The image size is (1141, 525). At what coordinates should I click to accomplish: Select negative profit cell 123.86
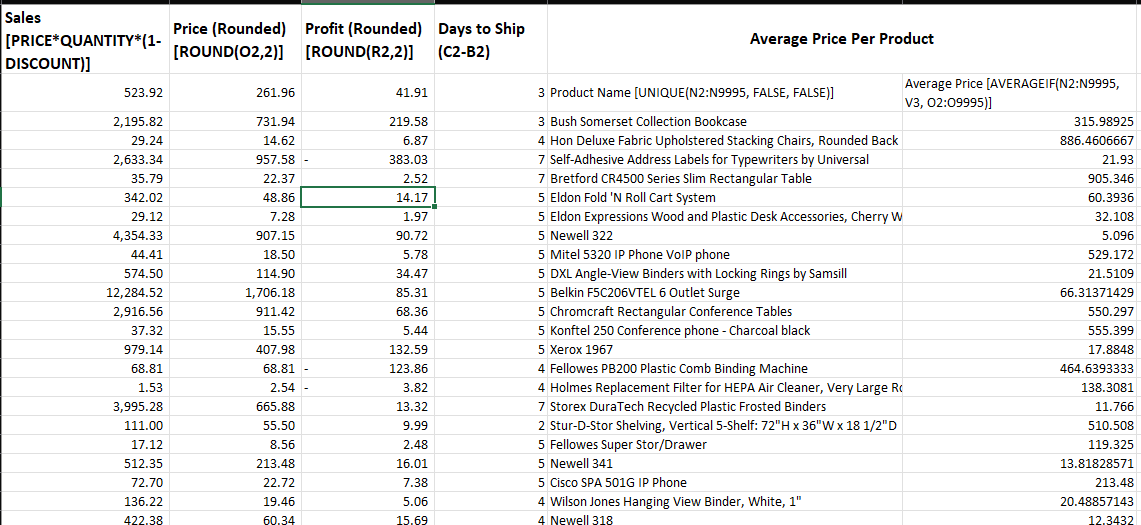pyautogui.click(x=367, y=368)
